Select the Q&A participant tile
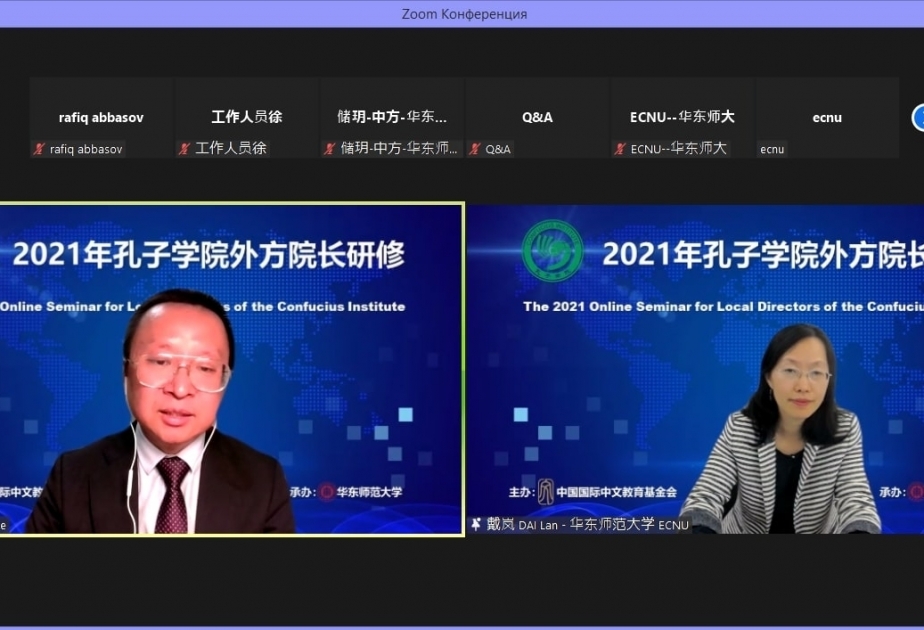Screen dimensions: 924x630 [537, 117]
